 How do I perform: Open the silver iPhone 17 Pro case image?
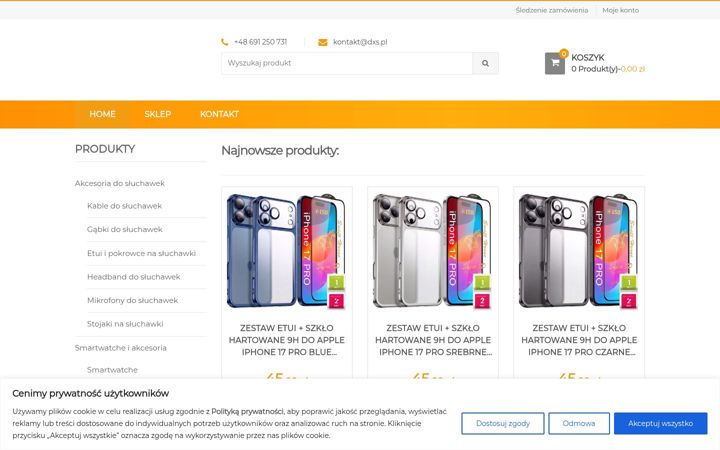[433, 252]
